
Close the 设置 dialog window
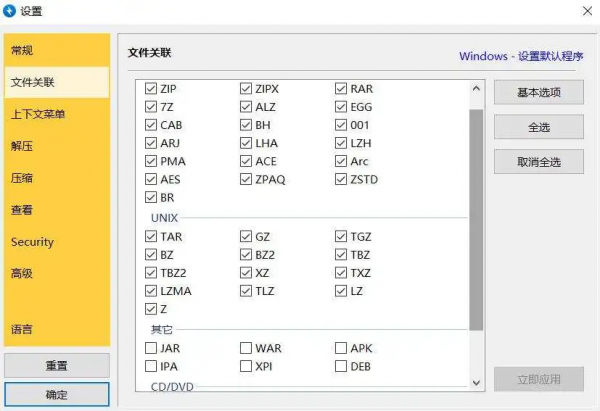pyautogui.click(x=587, y=11)
